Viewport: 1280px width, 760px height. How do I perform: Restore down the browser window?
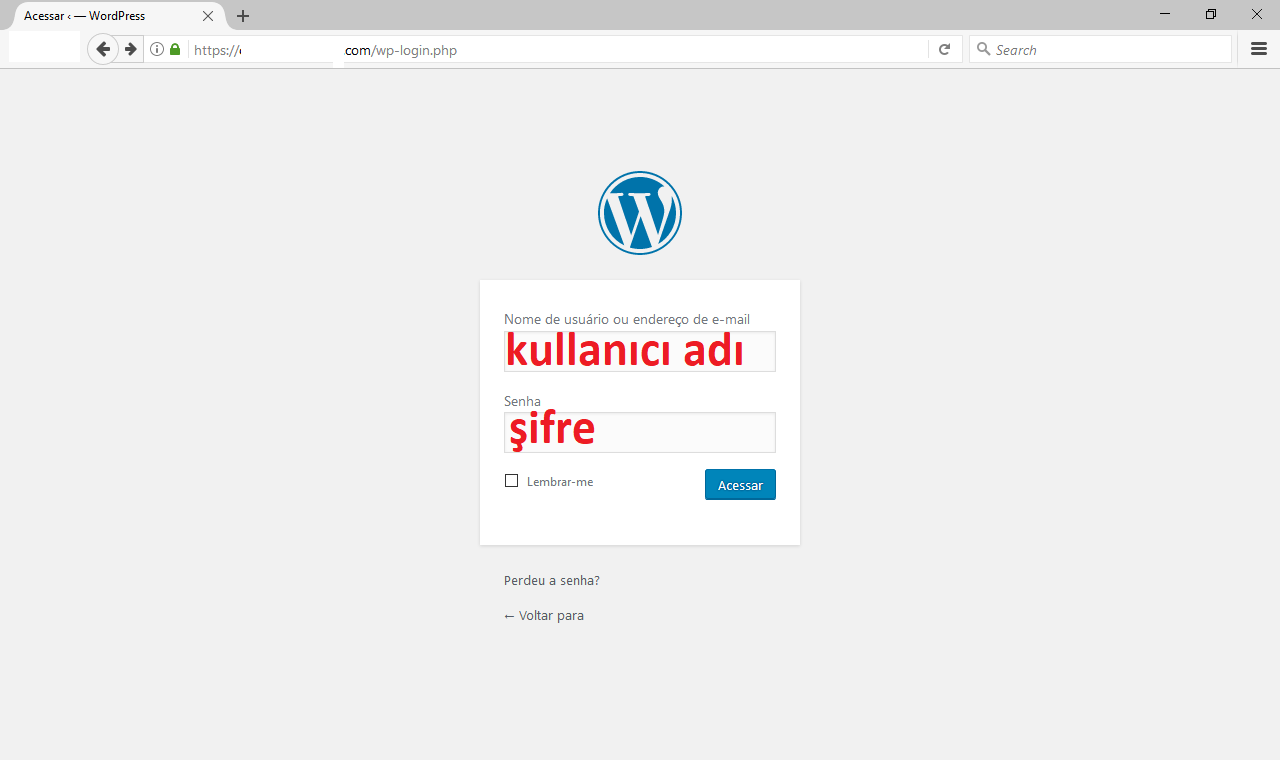1211,14
